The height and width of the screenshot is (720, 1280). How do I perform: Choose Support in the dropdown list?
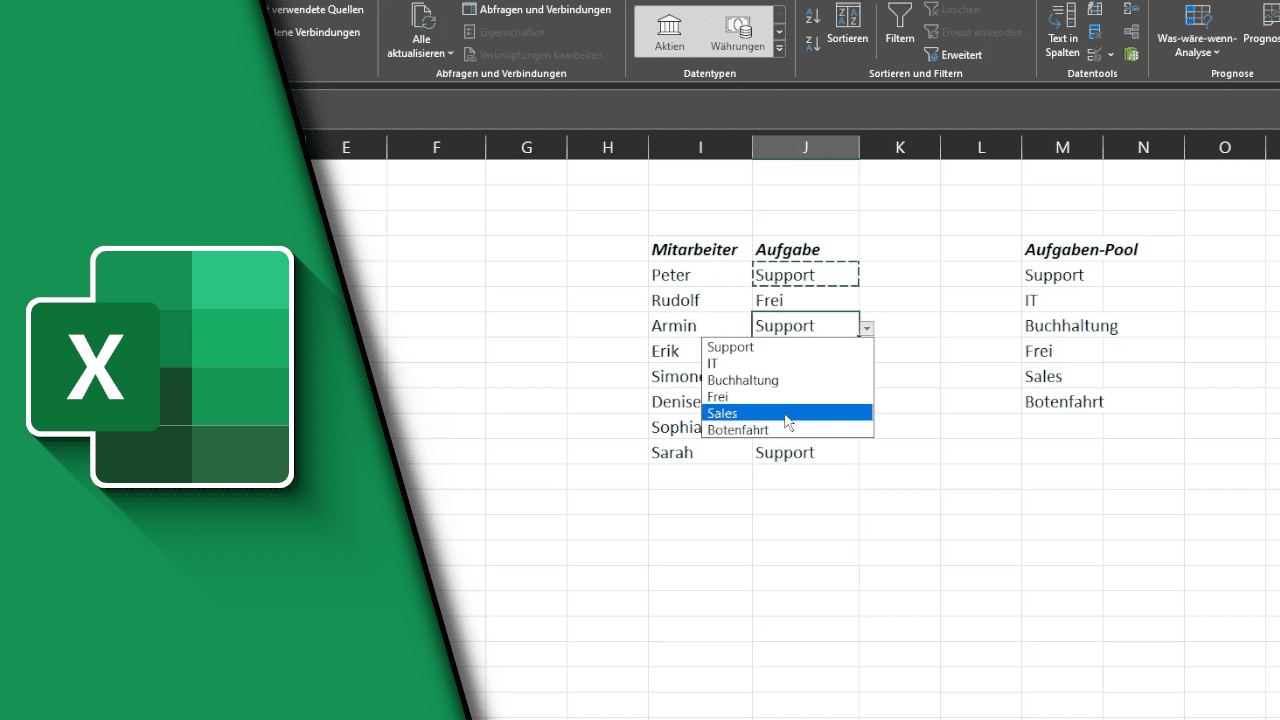click(787, 347)
